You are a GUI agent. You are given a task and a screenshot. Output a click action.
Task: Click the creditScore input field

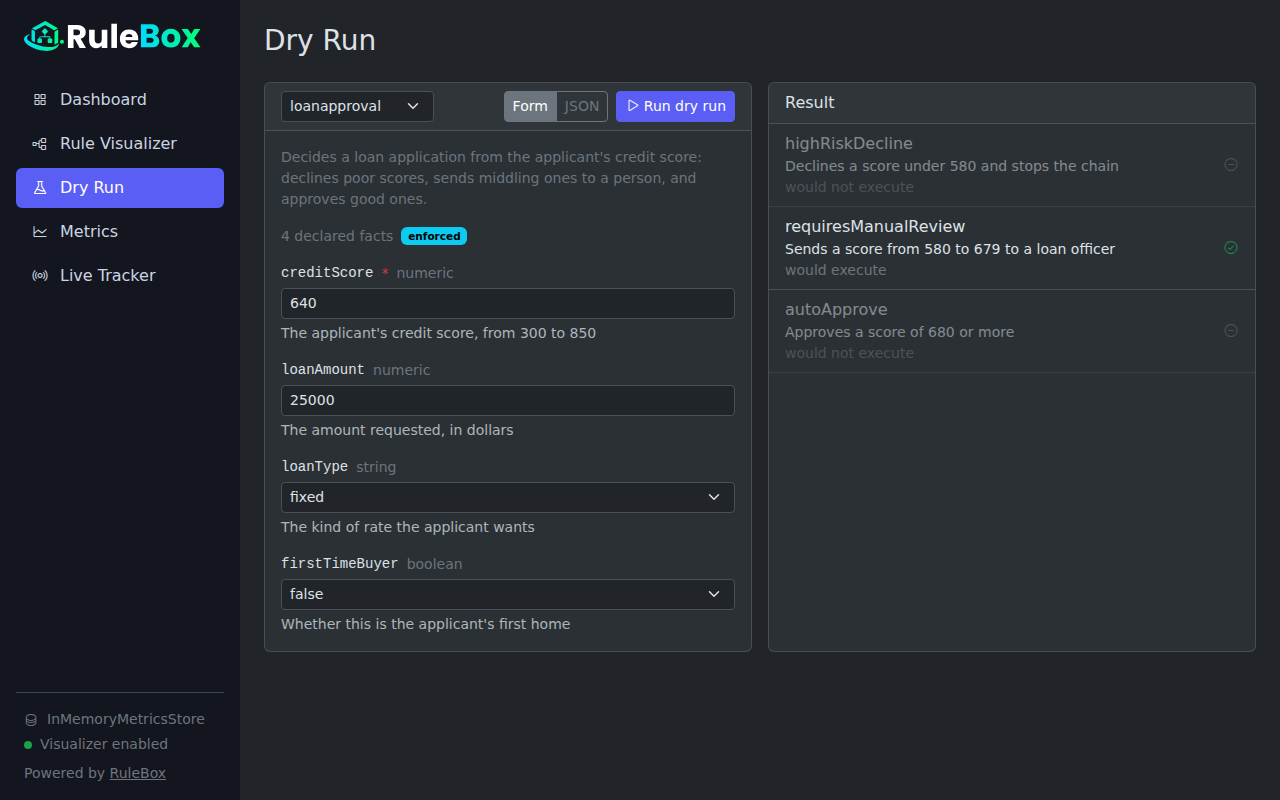pos(508,303)
